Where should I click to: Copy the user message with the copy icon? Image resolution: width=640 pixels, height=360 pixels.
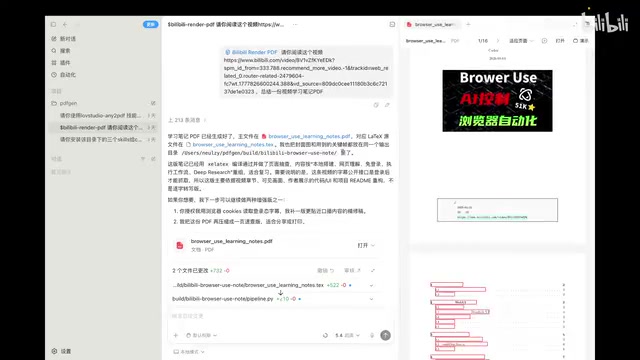376,105
